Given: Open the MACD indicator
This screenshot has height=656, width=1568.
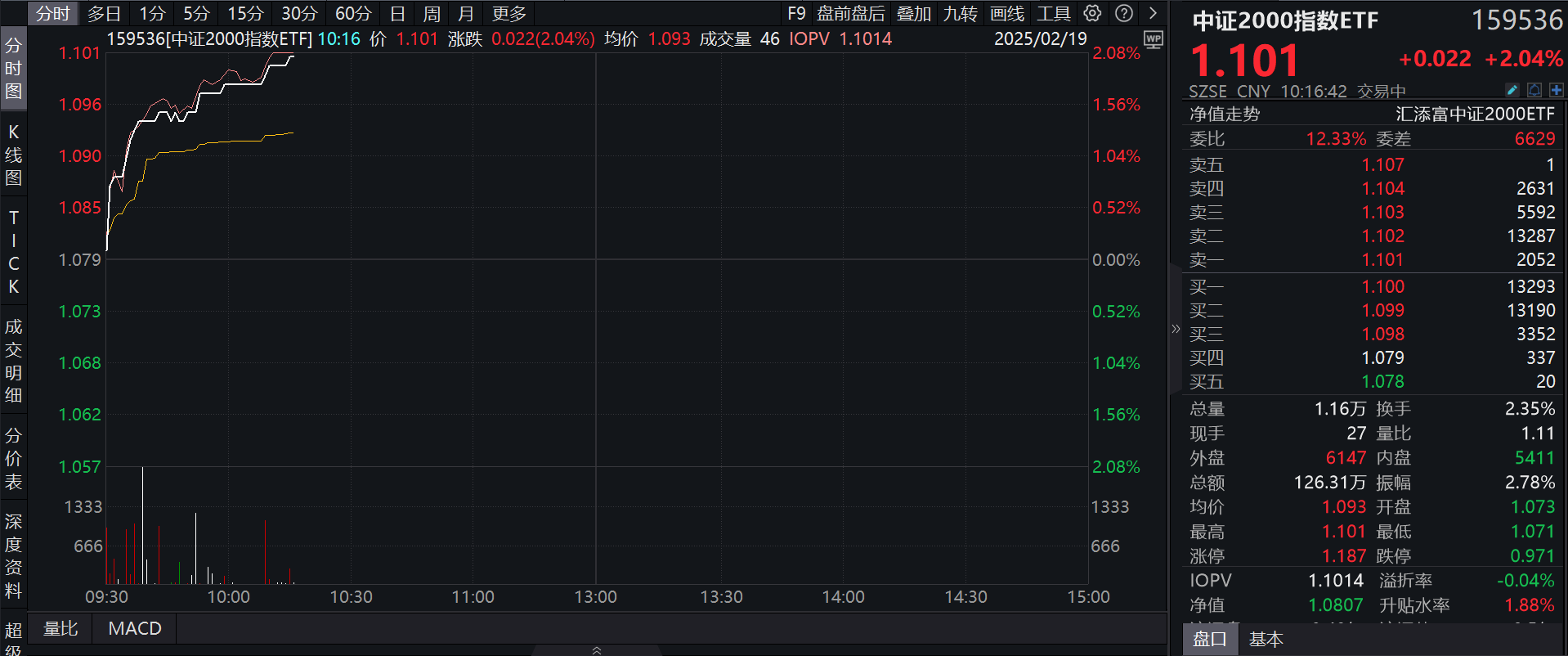Looking at the screenshot, I should (x=135, y=628).
